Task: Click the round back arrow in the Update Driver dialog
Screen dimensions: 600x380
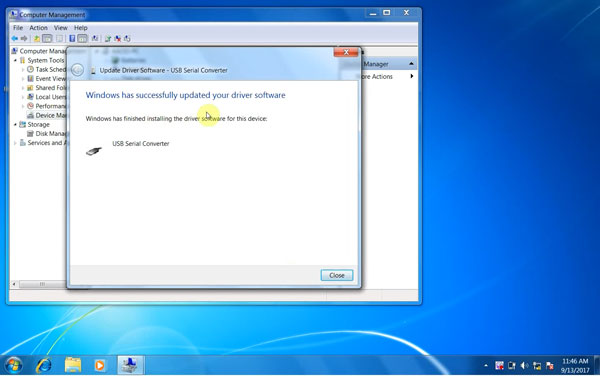Action: [x=77, y=70]
